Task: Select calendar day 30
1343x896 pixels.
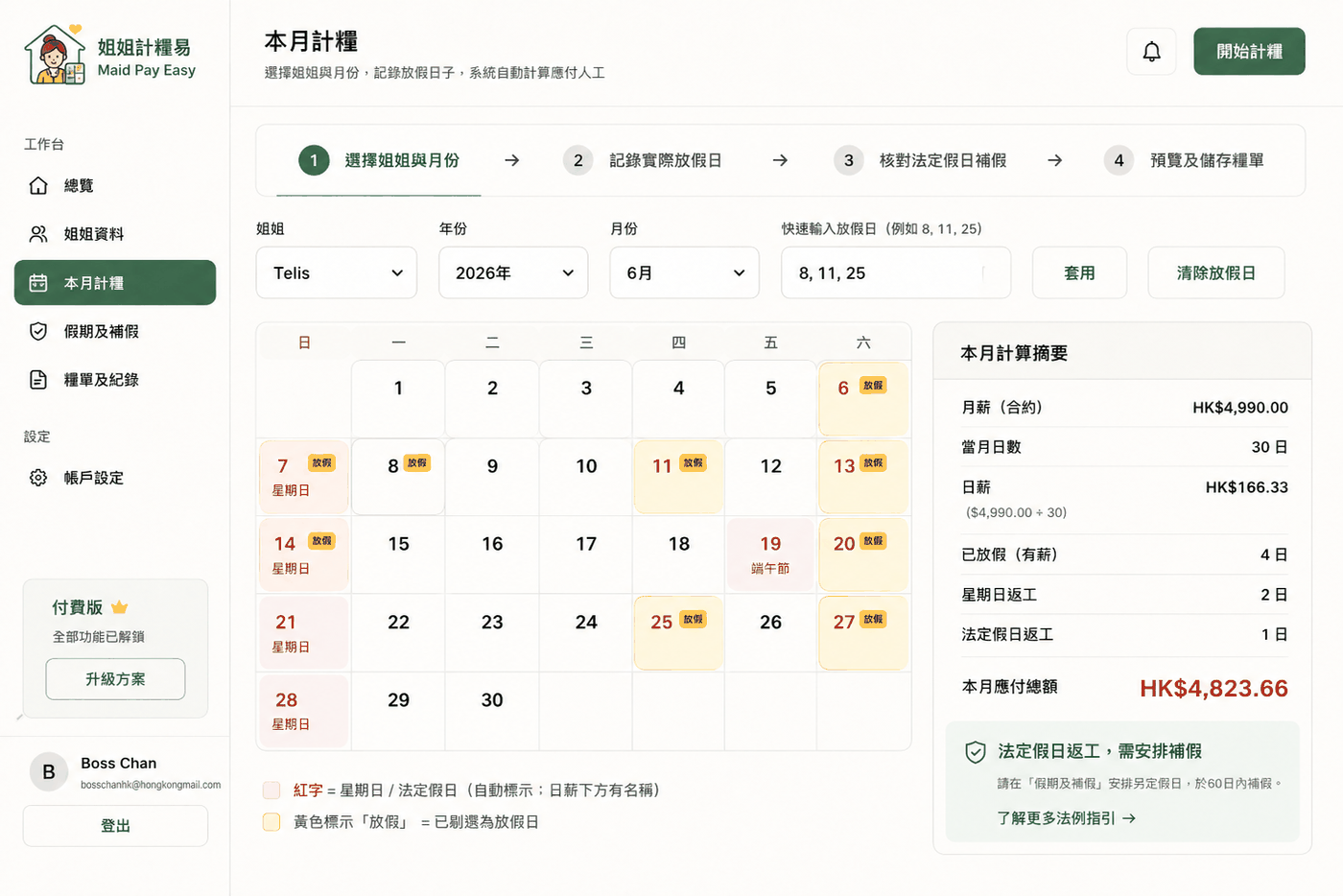Action: [x=492, y=711]
